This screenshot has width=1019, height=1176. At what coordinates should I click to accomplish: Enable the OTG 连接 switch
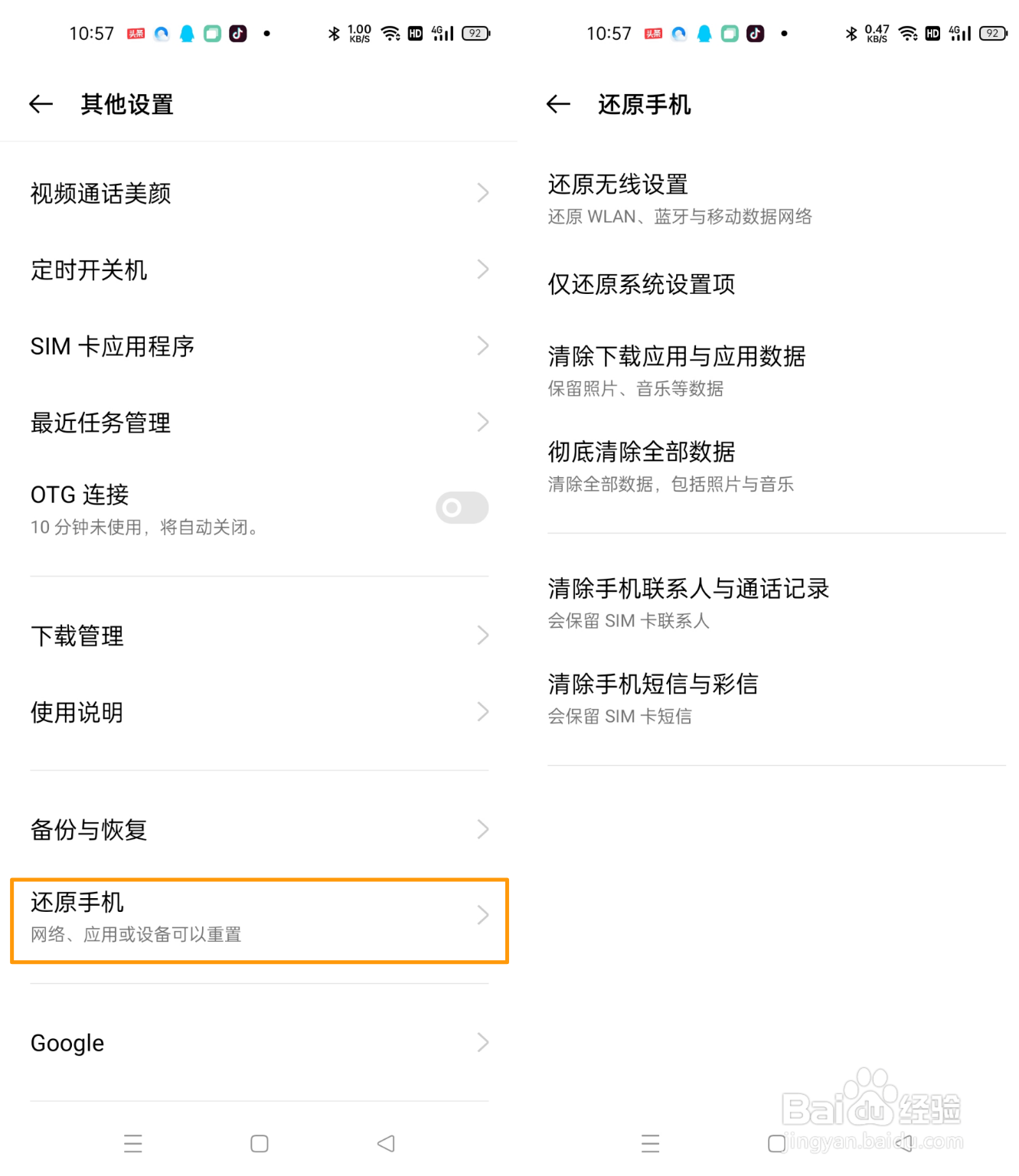coord(461,507)
